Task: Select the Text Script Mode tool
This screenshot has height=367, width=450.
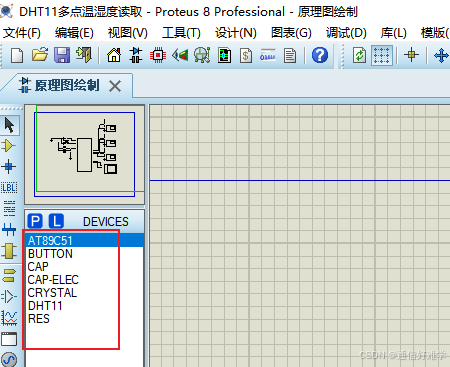Action: pos(9,209)
